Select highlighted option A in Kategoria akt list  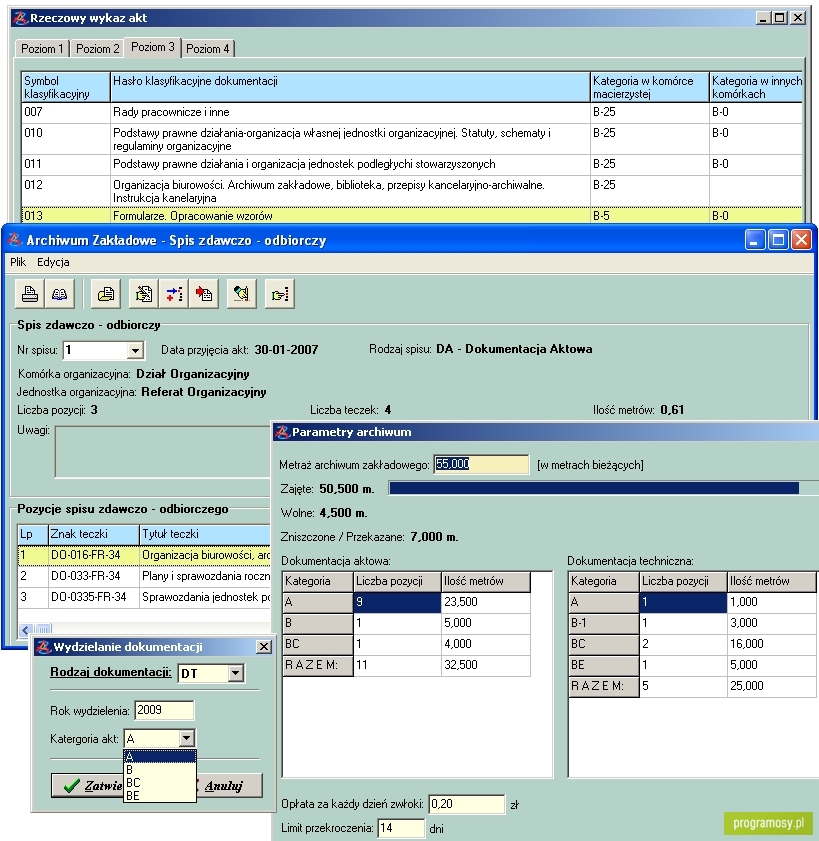click(x=160, y=757)
